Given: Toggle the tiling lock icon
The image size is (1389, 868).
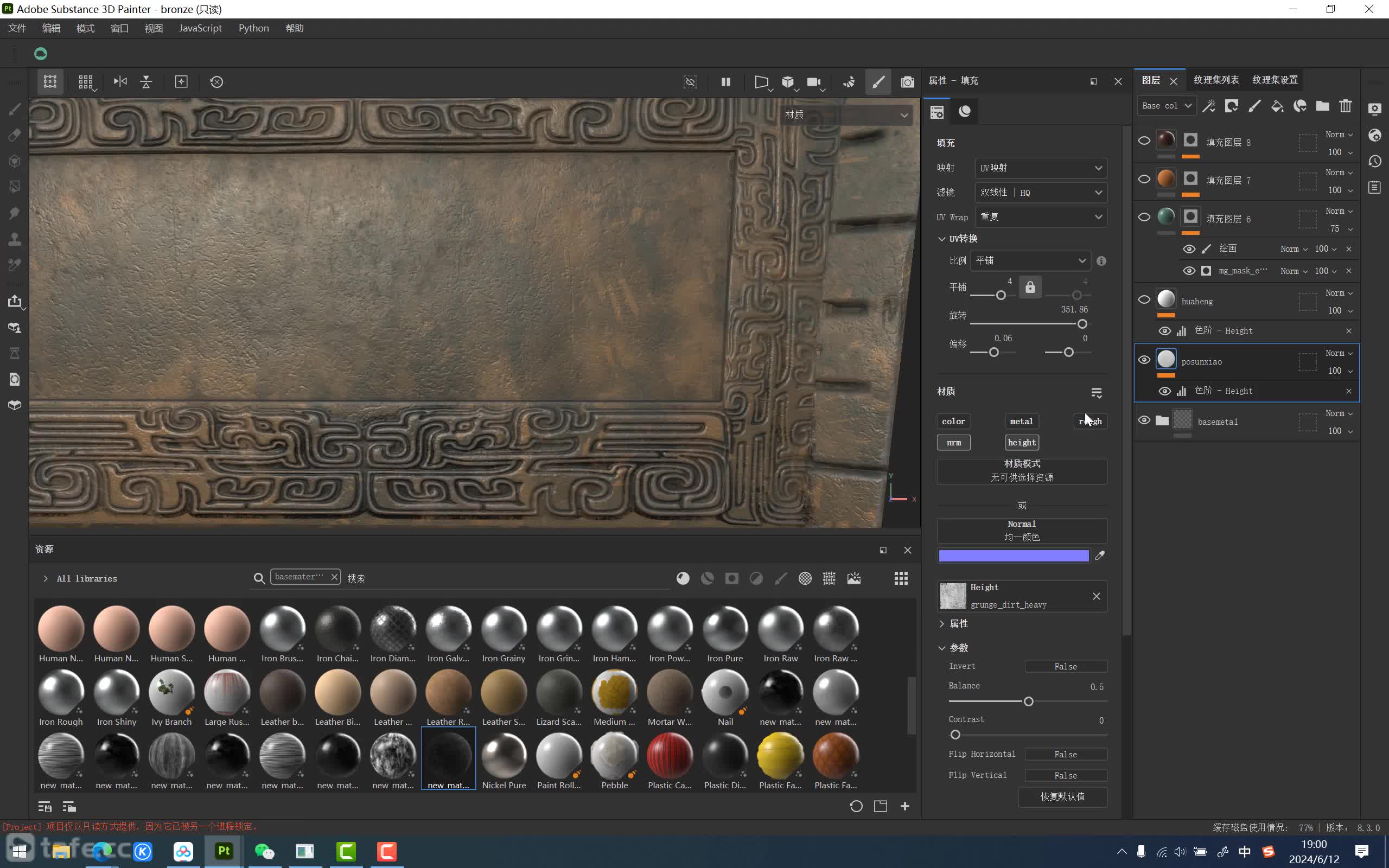Looking at the screenshot, I should pos(1030,287).
